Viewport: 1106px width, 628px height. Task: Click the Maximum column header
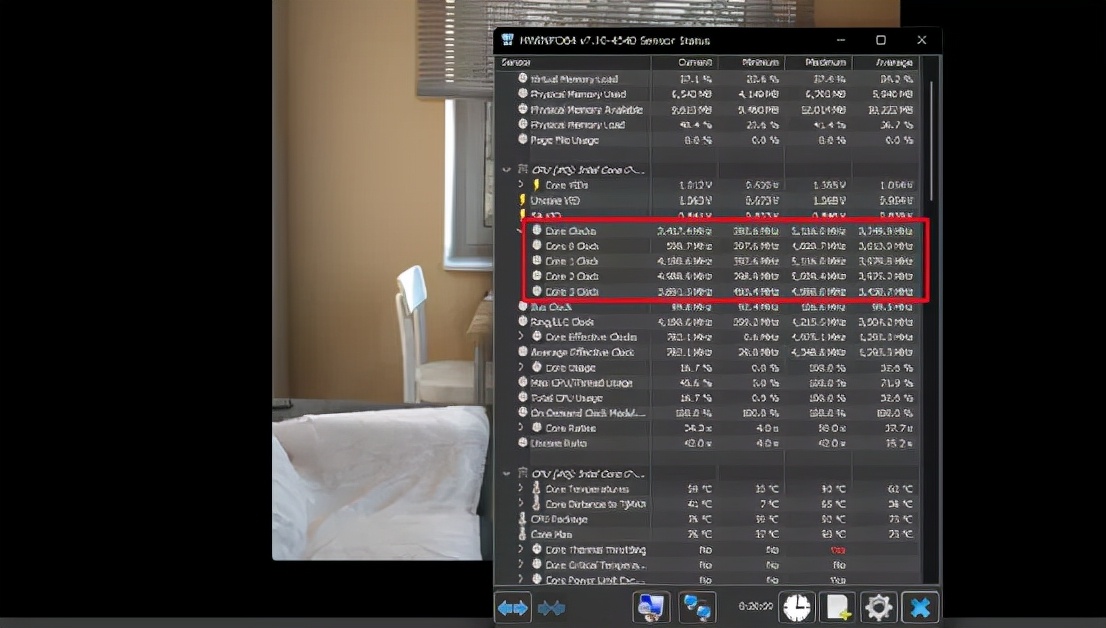click(x=817, y=62)
